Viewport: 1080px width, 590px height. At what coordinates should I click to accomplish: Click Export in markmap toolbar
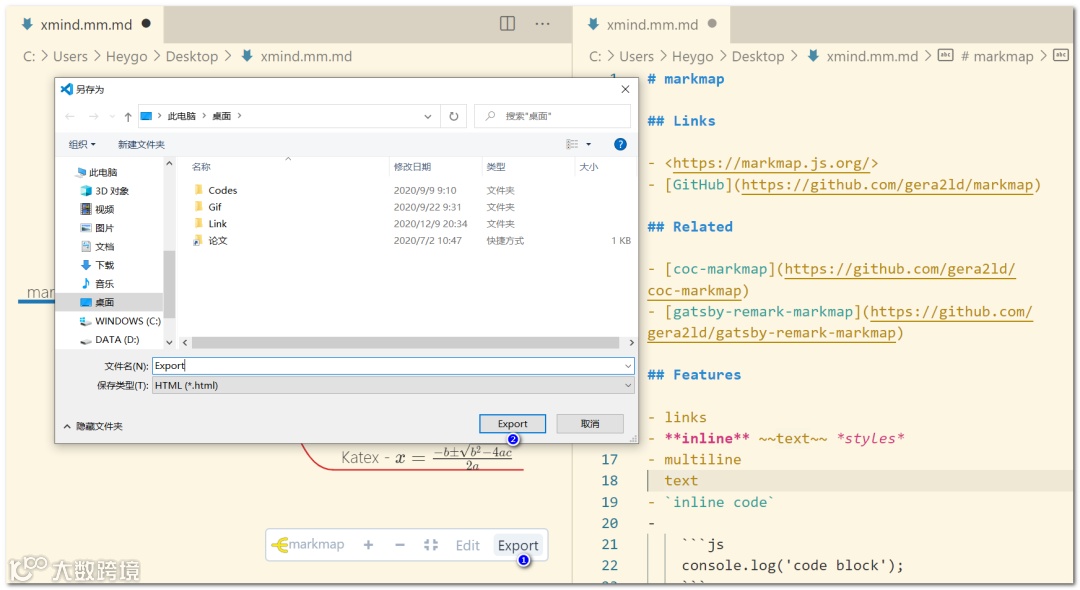coord(518,545)
